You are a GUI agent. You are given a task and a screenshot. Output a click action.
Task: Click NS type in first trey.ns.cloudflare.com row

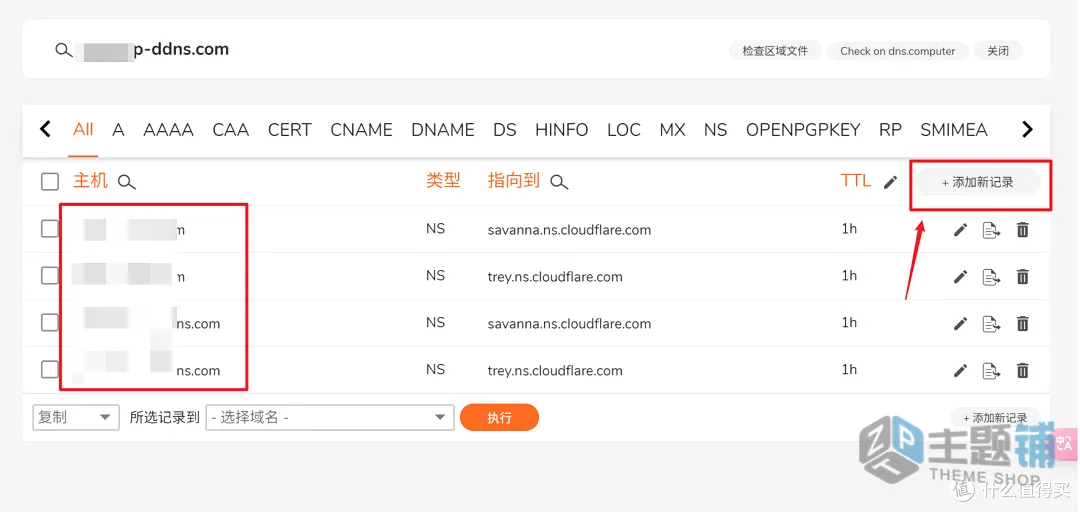pyautogui.click(x=435, y=276)
